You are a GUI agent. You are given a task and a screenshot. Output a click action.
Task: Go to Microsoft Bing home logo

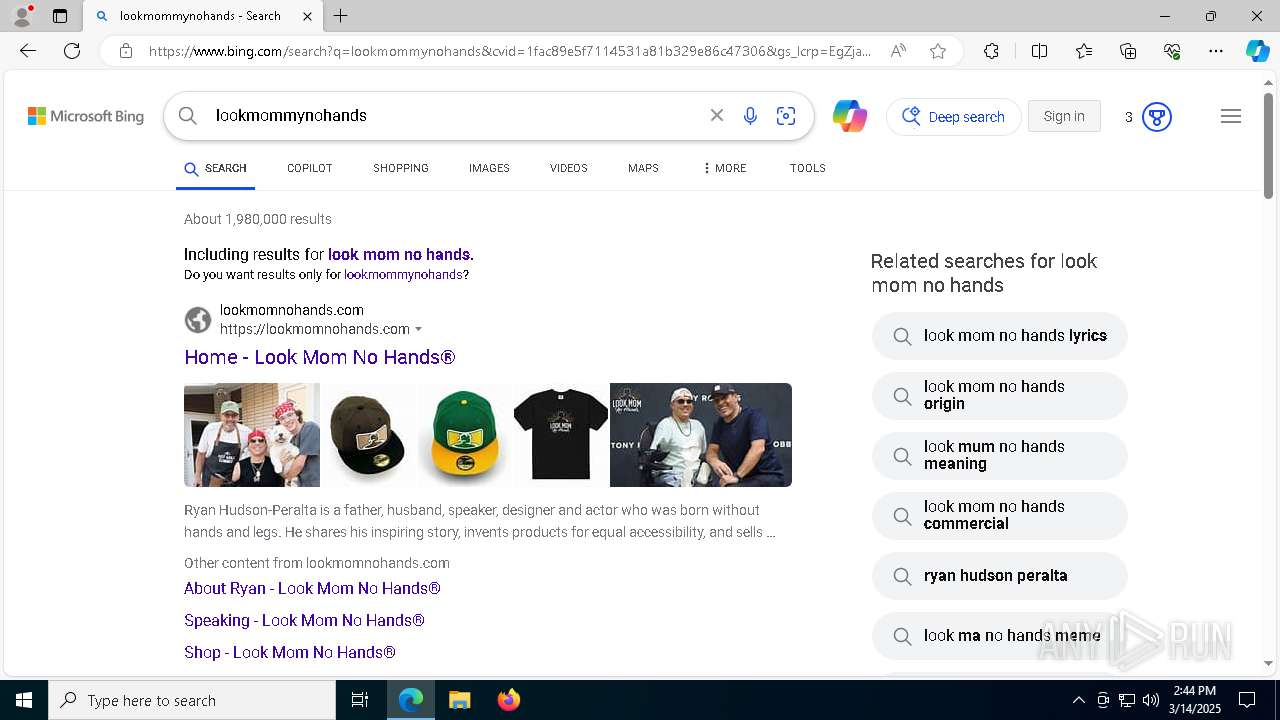click(x=86, y=116)
